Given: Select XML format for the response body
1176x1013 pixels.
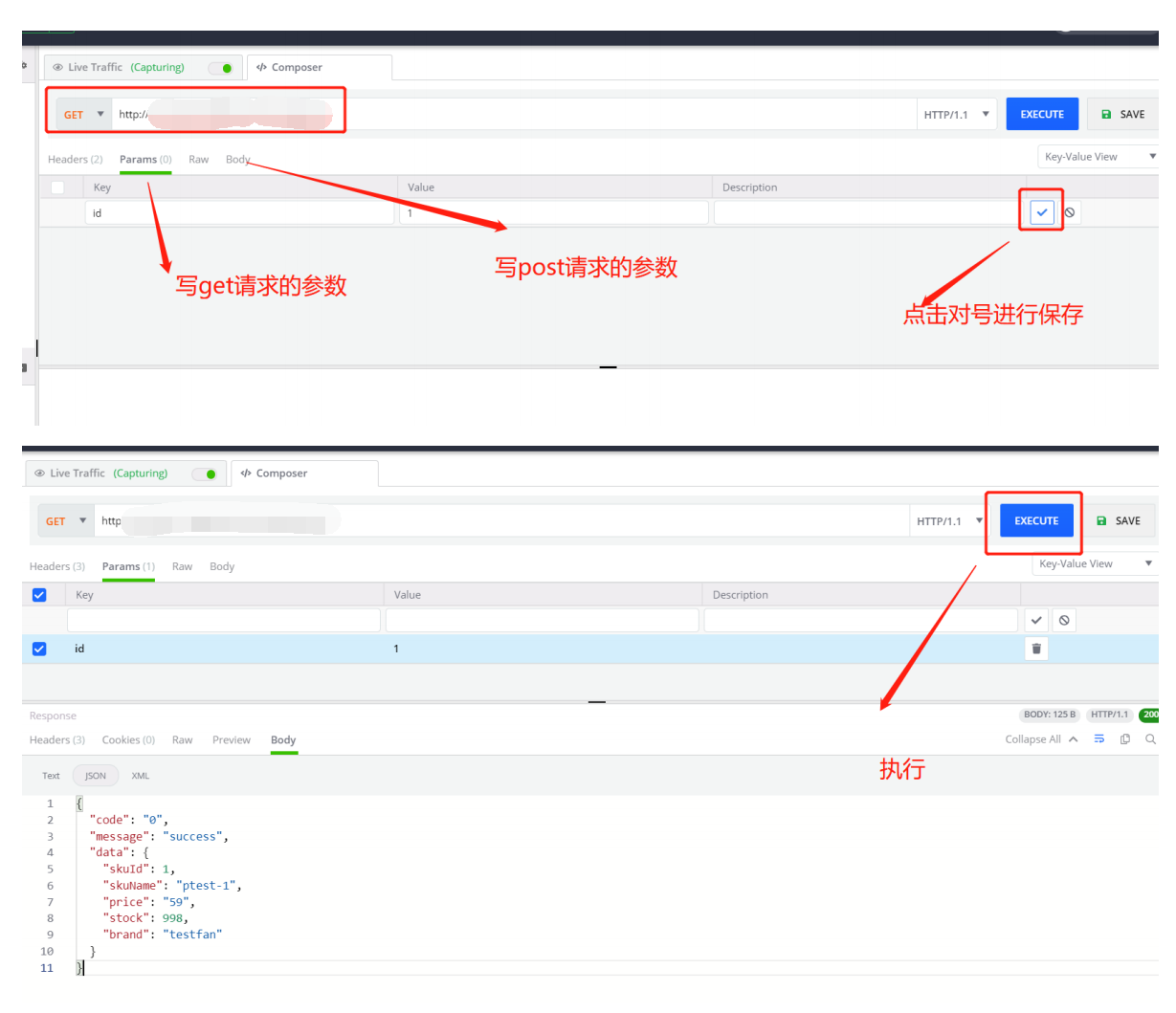Looking at the screenshot, I should click(x=141, y=776).
